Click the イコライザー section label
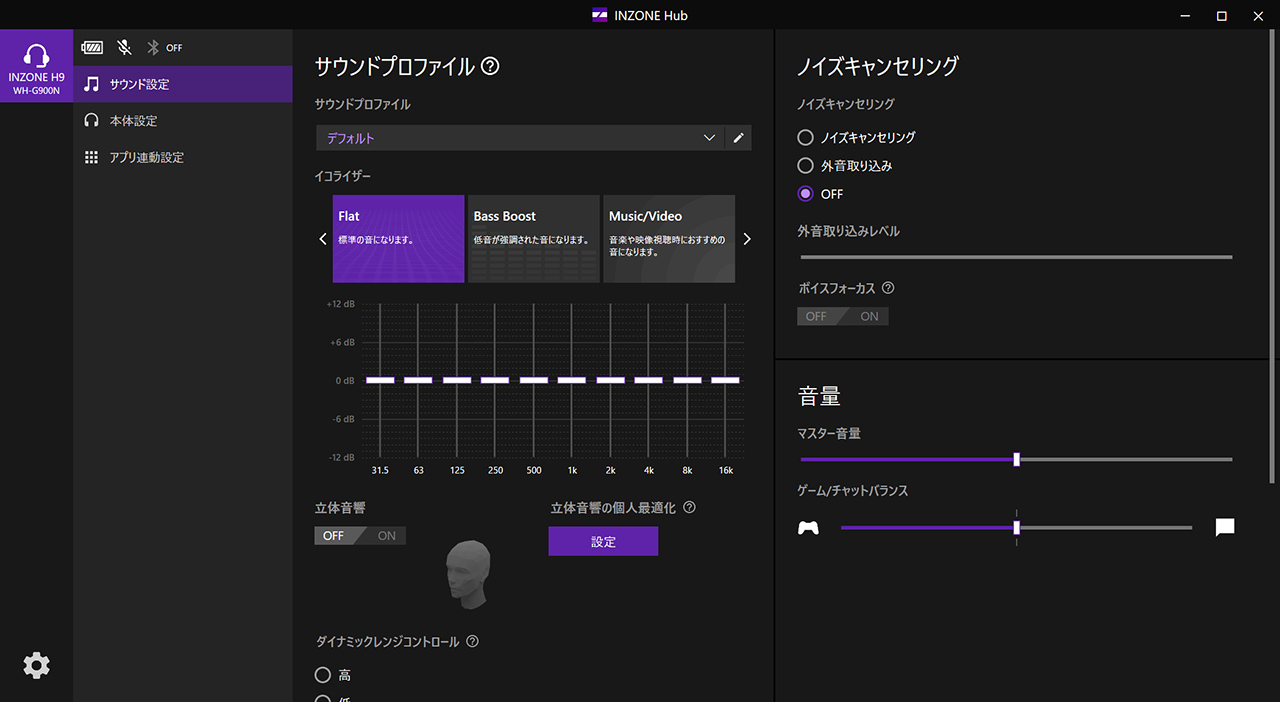 [x=343, y=177]
